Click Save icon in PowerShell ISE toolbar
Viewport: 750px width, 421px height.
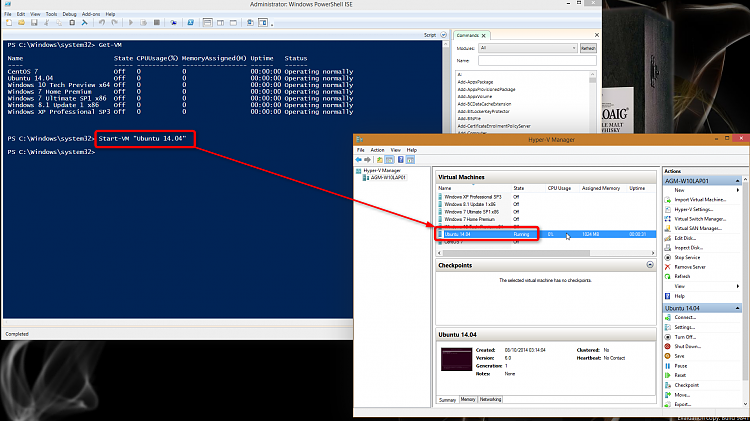click(x=34, y=22)
